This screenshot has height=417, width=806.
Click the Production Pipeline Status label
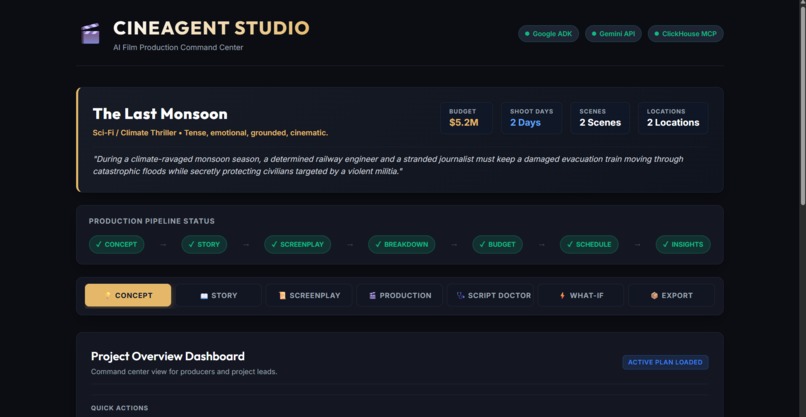(152, 222)
